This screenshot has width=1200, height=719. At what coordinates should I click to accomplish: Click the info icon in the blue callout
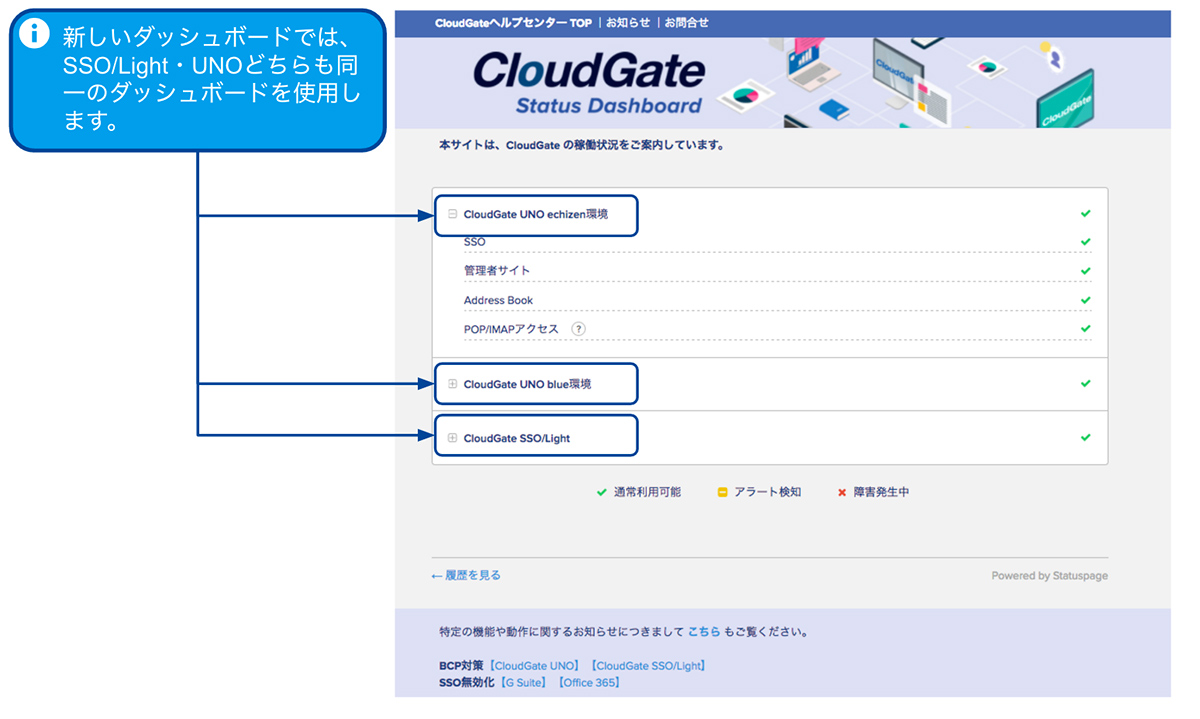(x=35, y=33)
